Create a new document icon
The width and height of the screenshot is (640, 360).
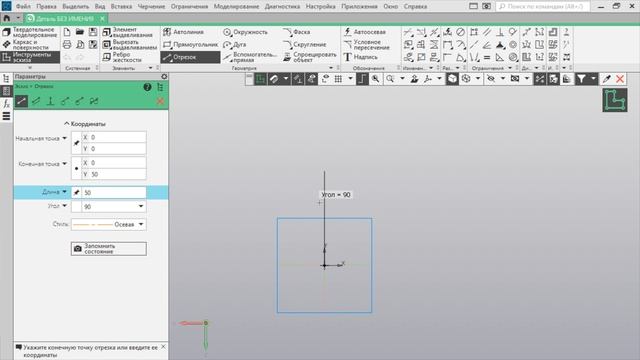(67, 32)
